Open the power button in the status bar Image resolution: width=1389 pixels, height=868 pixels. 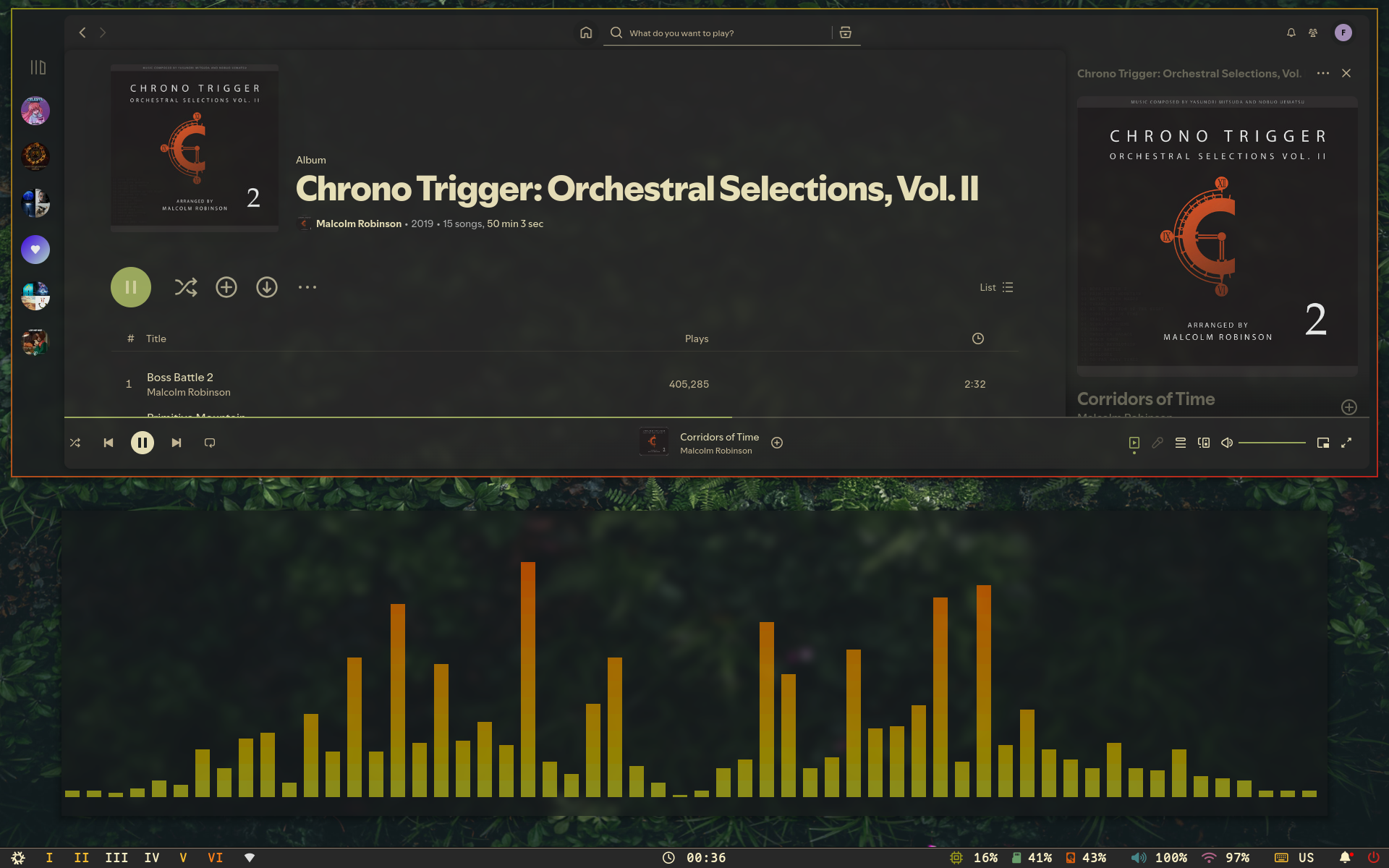[1373, 858]
